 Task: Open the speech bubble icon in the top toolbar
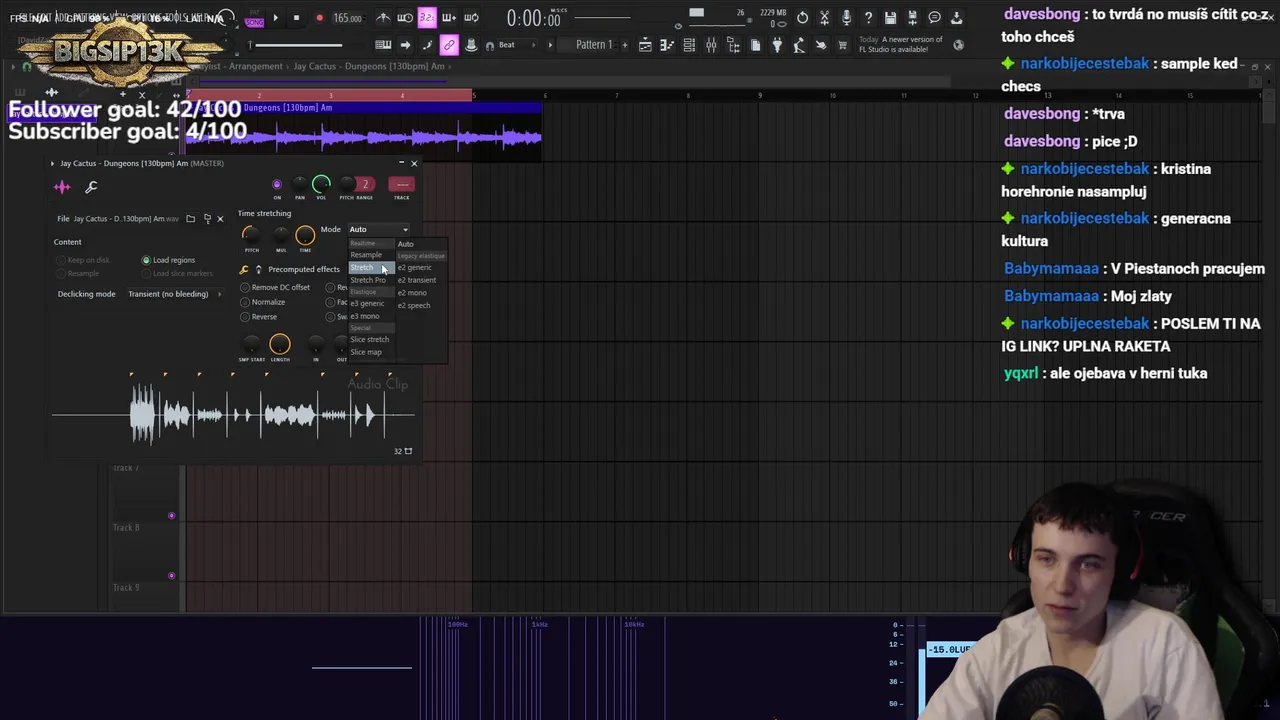[x=934, y=17]
